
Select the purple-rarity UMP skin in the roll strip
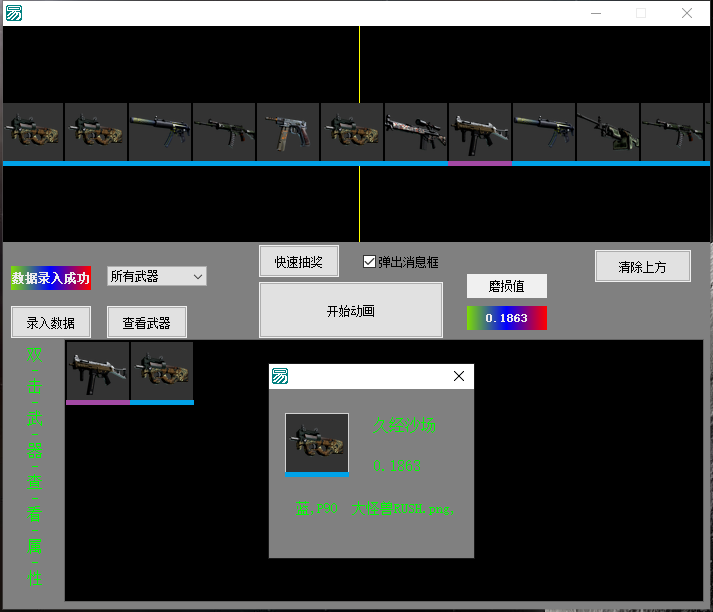(480, 132)
